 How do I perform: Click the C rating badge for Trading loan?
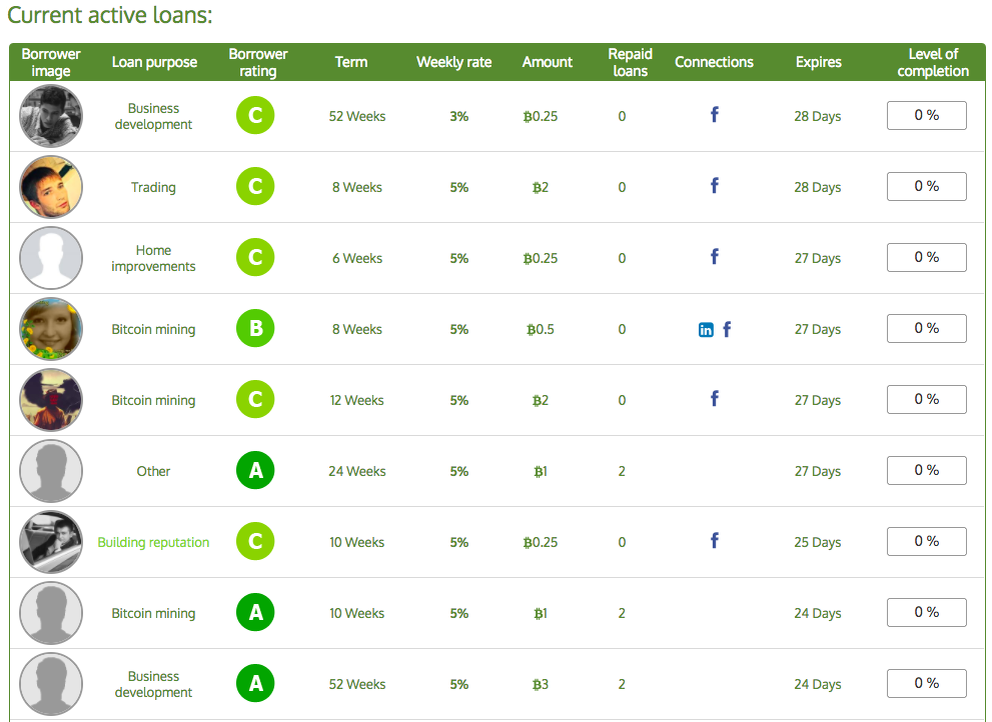click(255, 187)
